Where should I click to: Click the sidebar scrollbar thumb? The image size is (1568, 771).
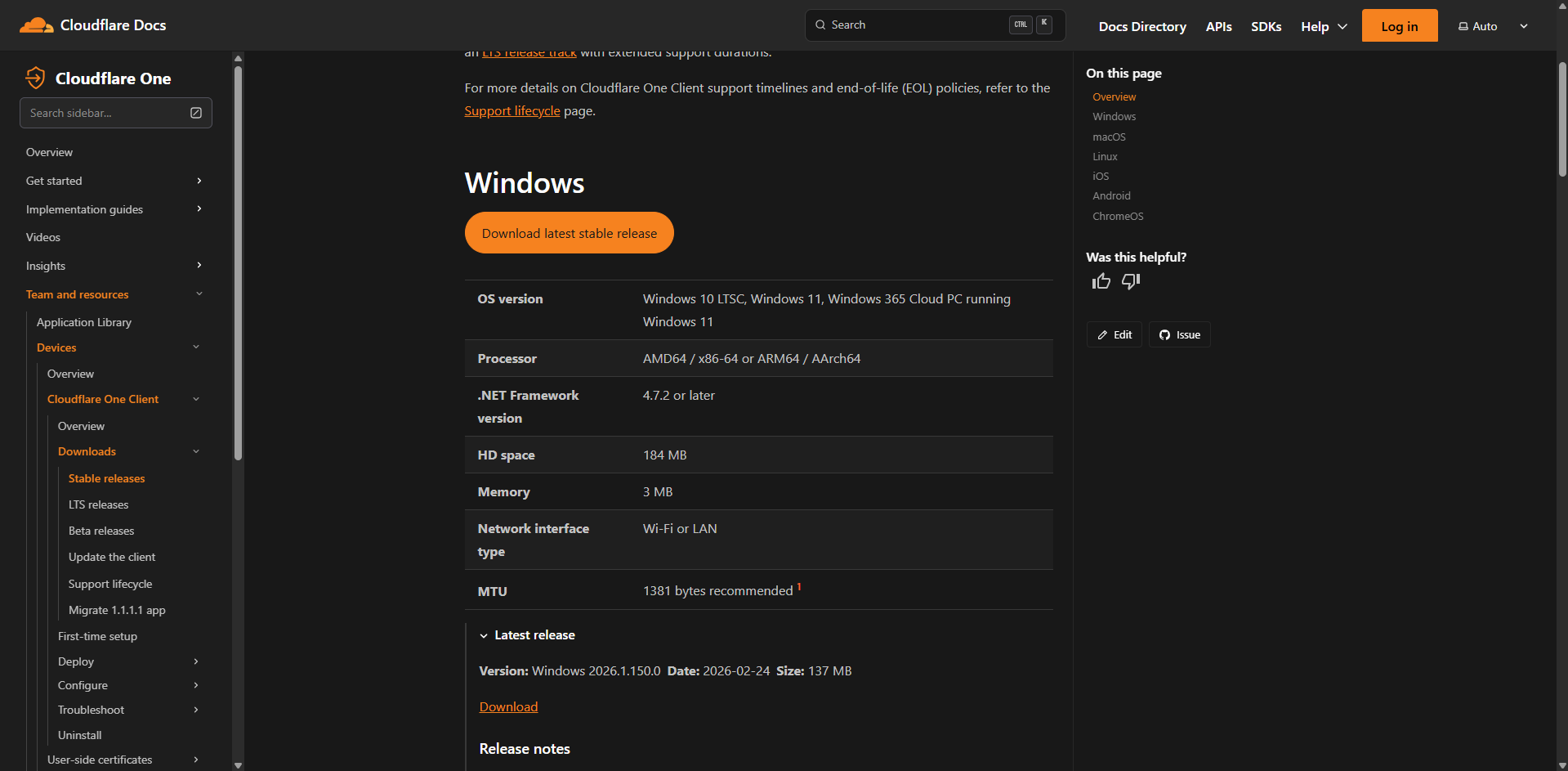point(238,262)
